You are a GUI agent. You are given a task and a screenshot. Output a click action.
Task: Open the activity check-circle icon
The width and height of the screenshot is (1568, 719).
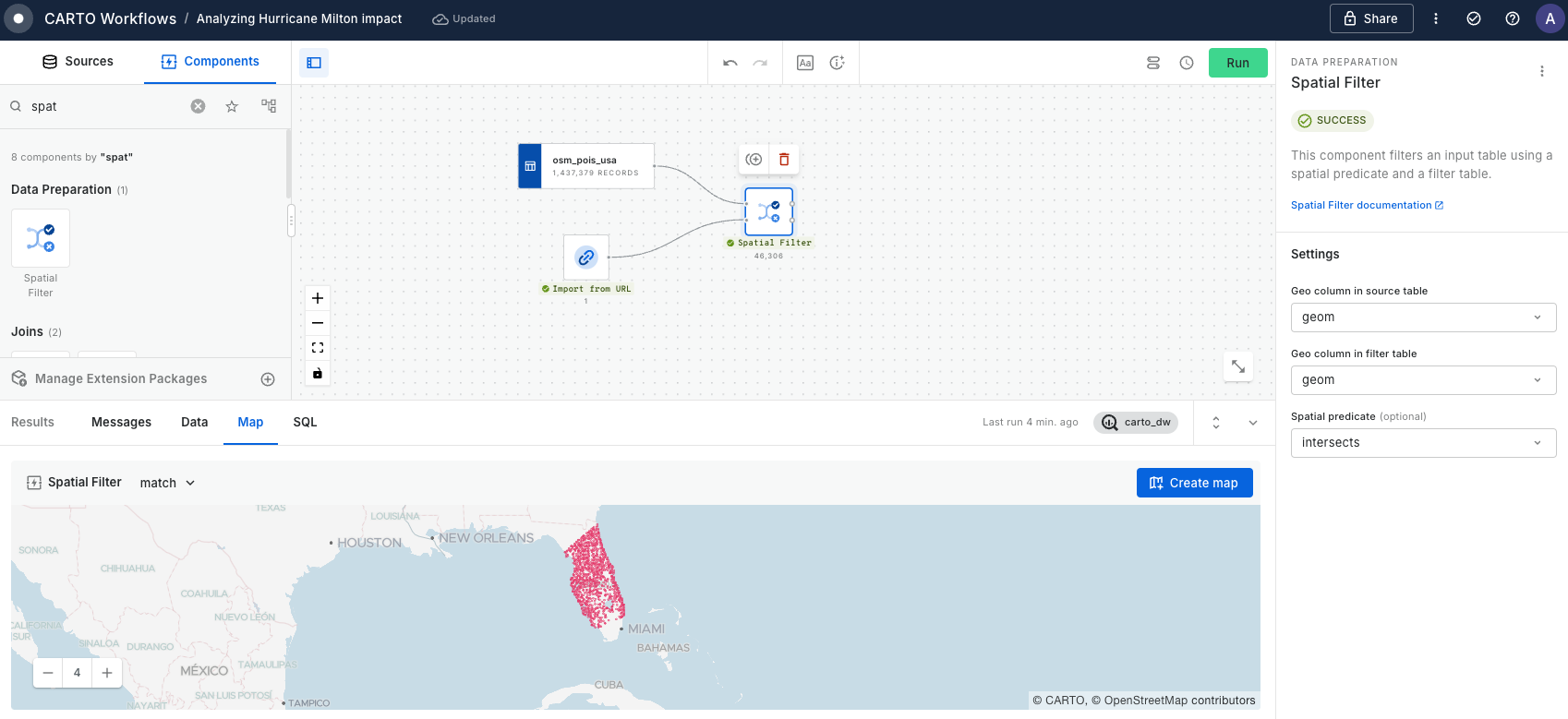(1474, 18)
